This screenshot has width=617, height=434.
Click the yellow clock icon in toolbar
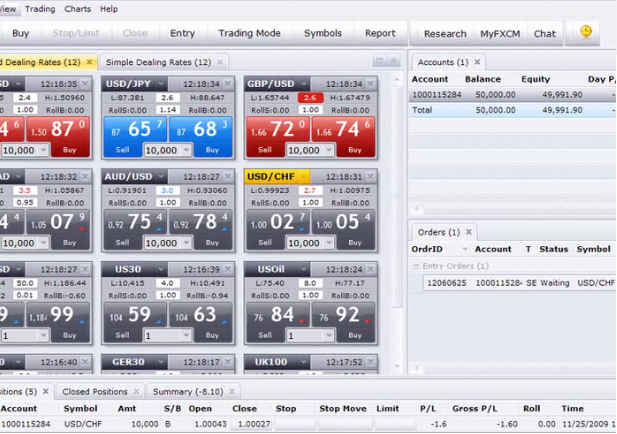(586, 31)
